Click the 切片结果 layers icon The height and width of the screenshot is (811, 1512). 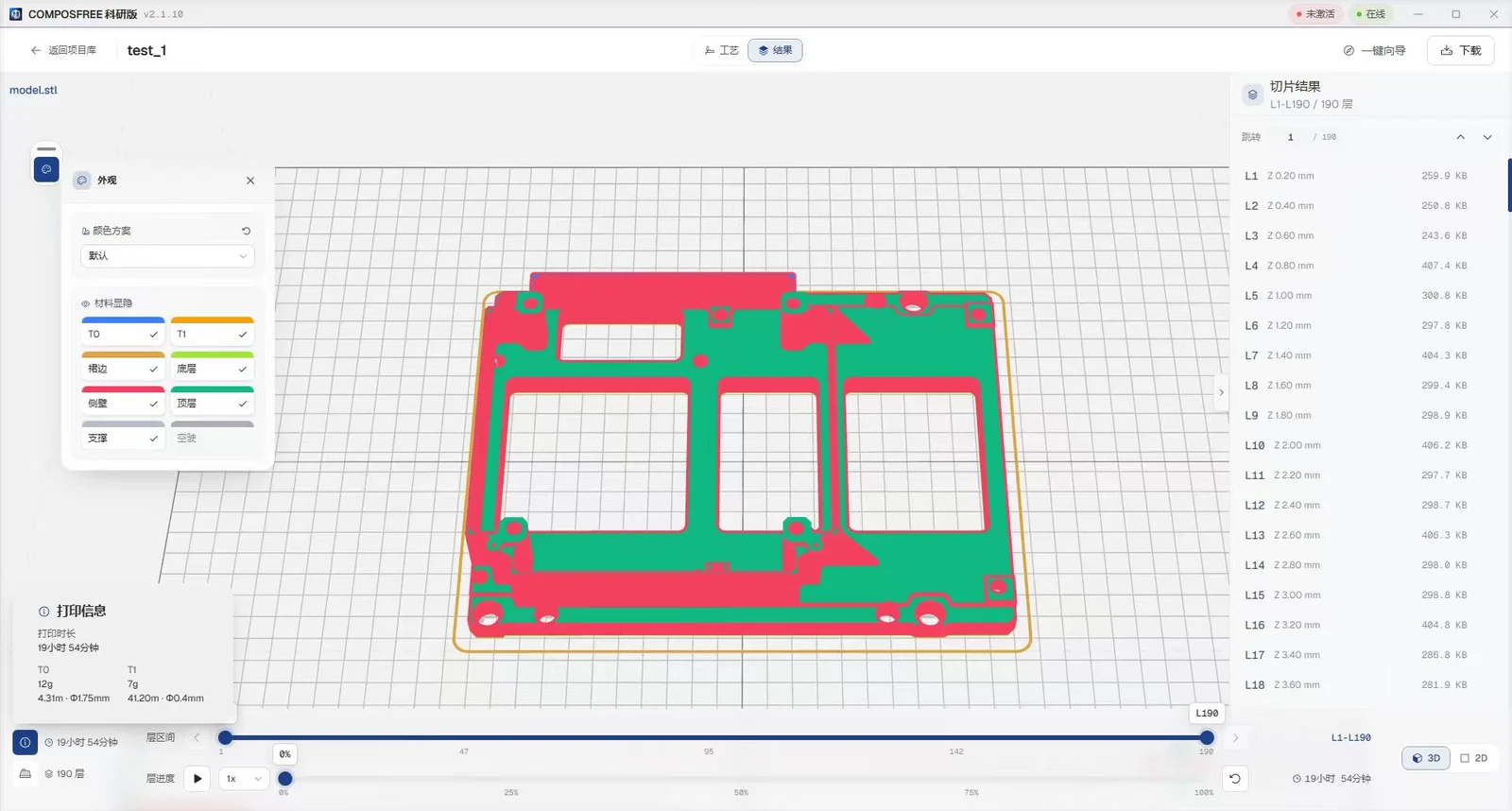(x=1252, y=95)
